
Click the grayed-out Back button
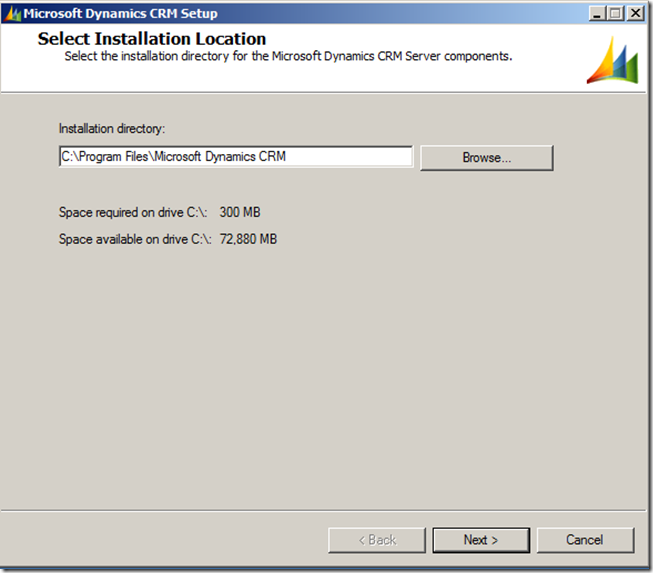[x=377, y=540]
